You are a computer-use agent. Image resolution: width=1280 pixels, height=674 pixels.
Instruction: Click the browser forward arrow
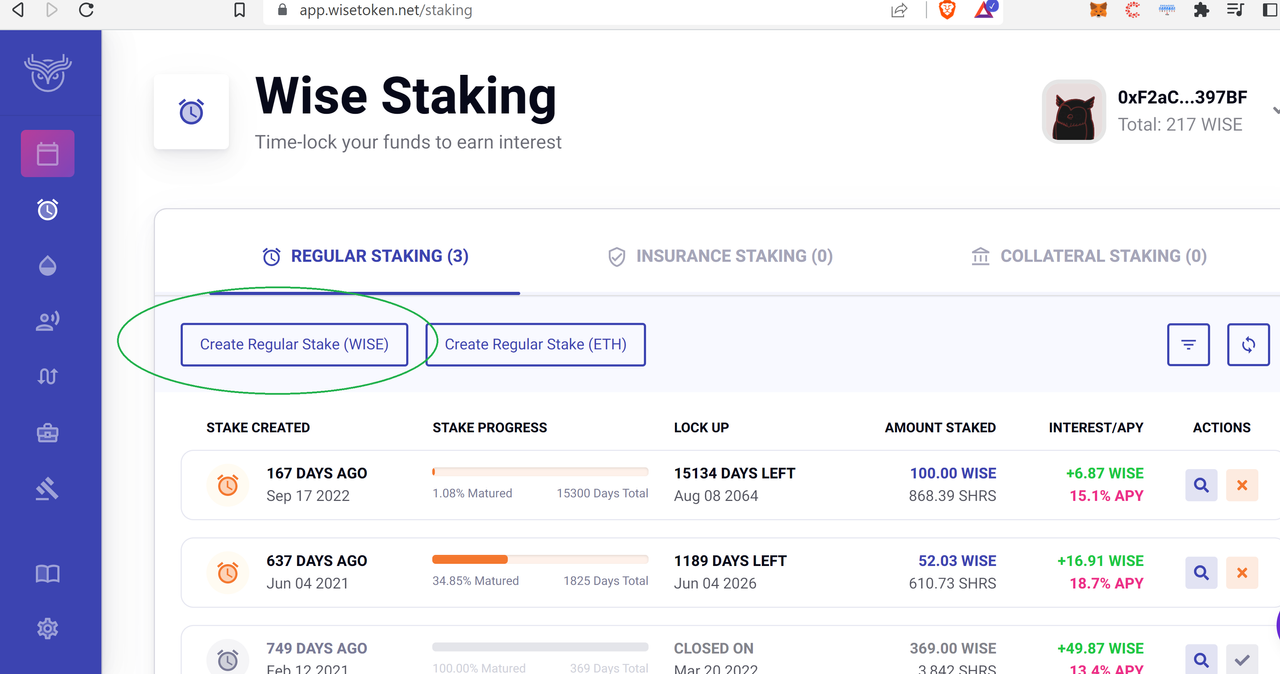coord(52,10)
